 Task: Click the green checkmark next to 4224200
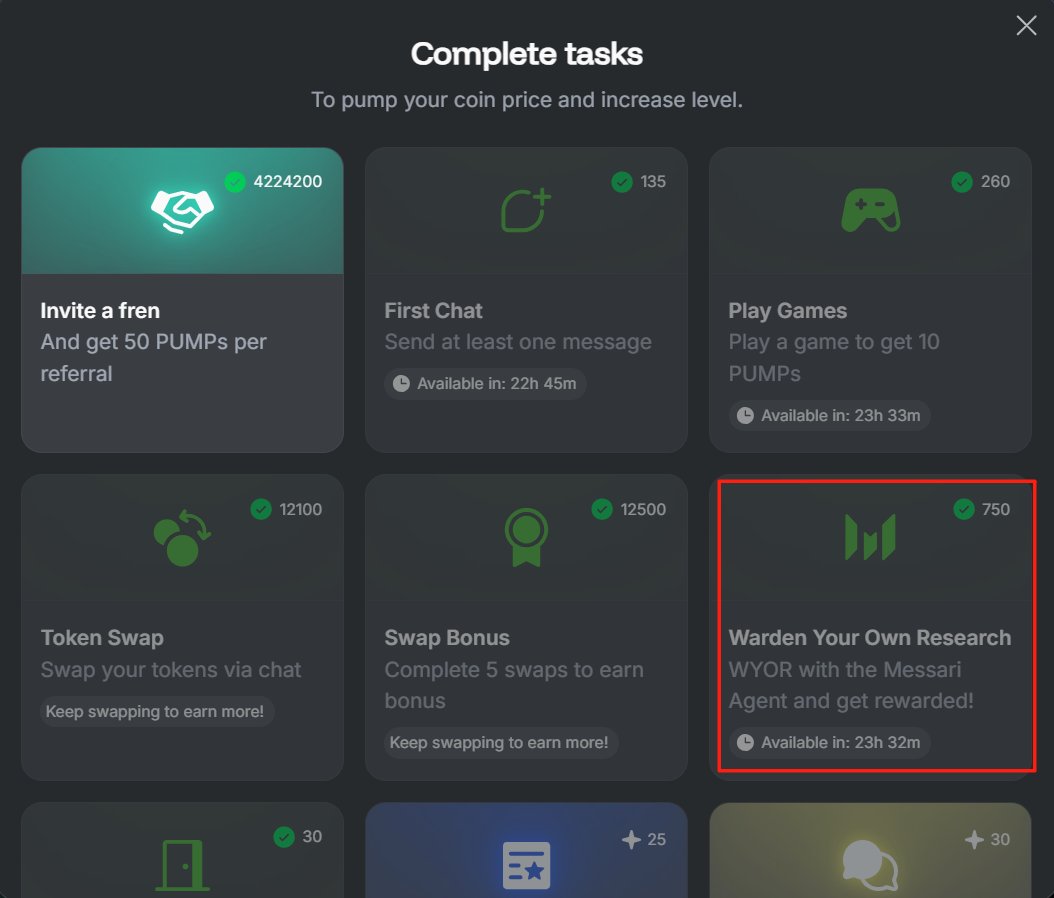(x=235, y=181)
